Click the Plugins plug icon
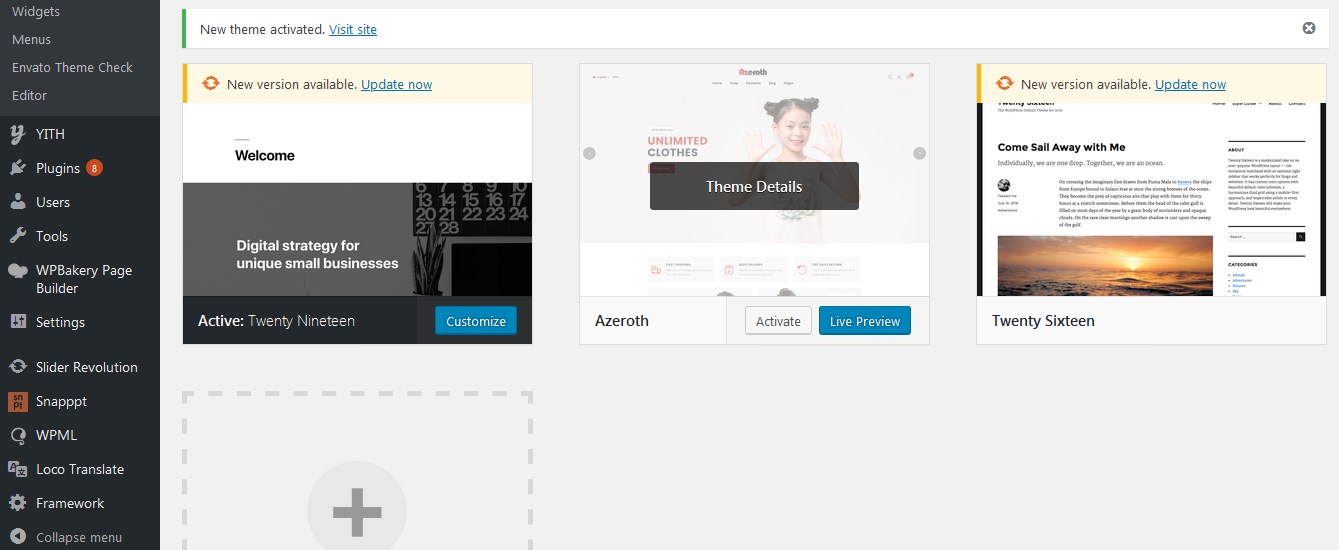The image size is (1339, 550). point(18,168)
